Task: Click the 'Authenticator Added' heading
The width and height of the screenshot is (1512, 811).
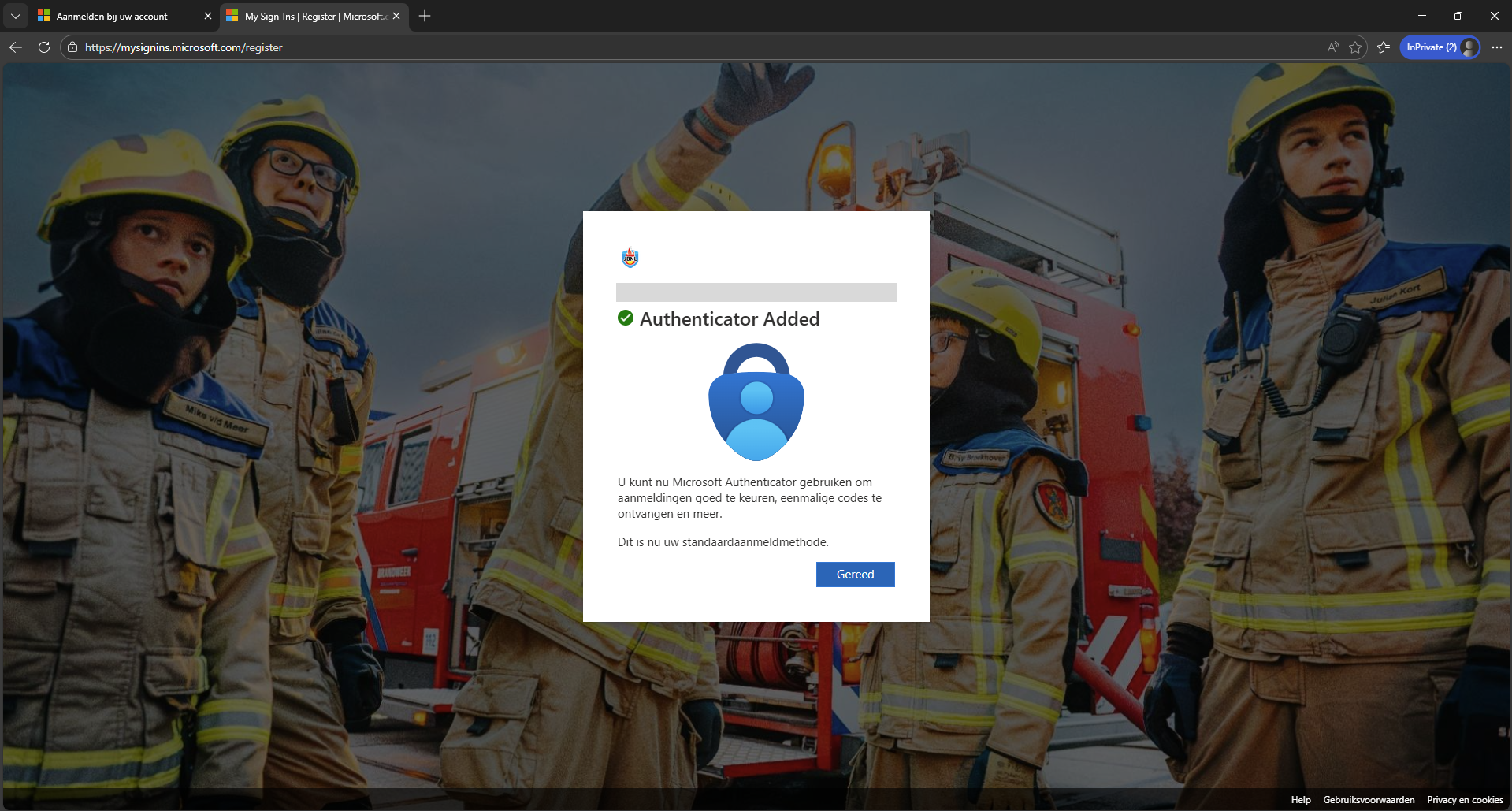Action: coord(730,319)
